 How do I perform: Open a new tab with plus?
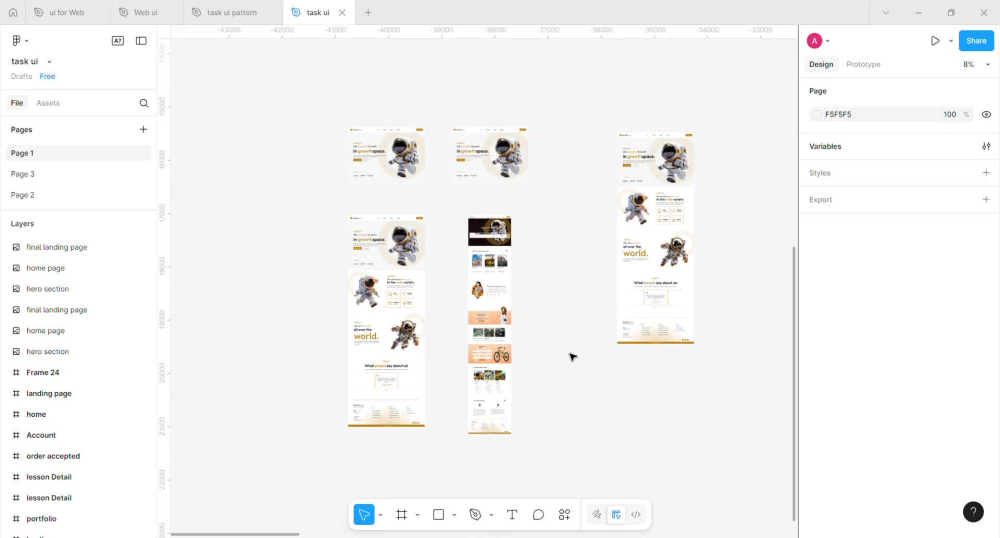[368, 12]
